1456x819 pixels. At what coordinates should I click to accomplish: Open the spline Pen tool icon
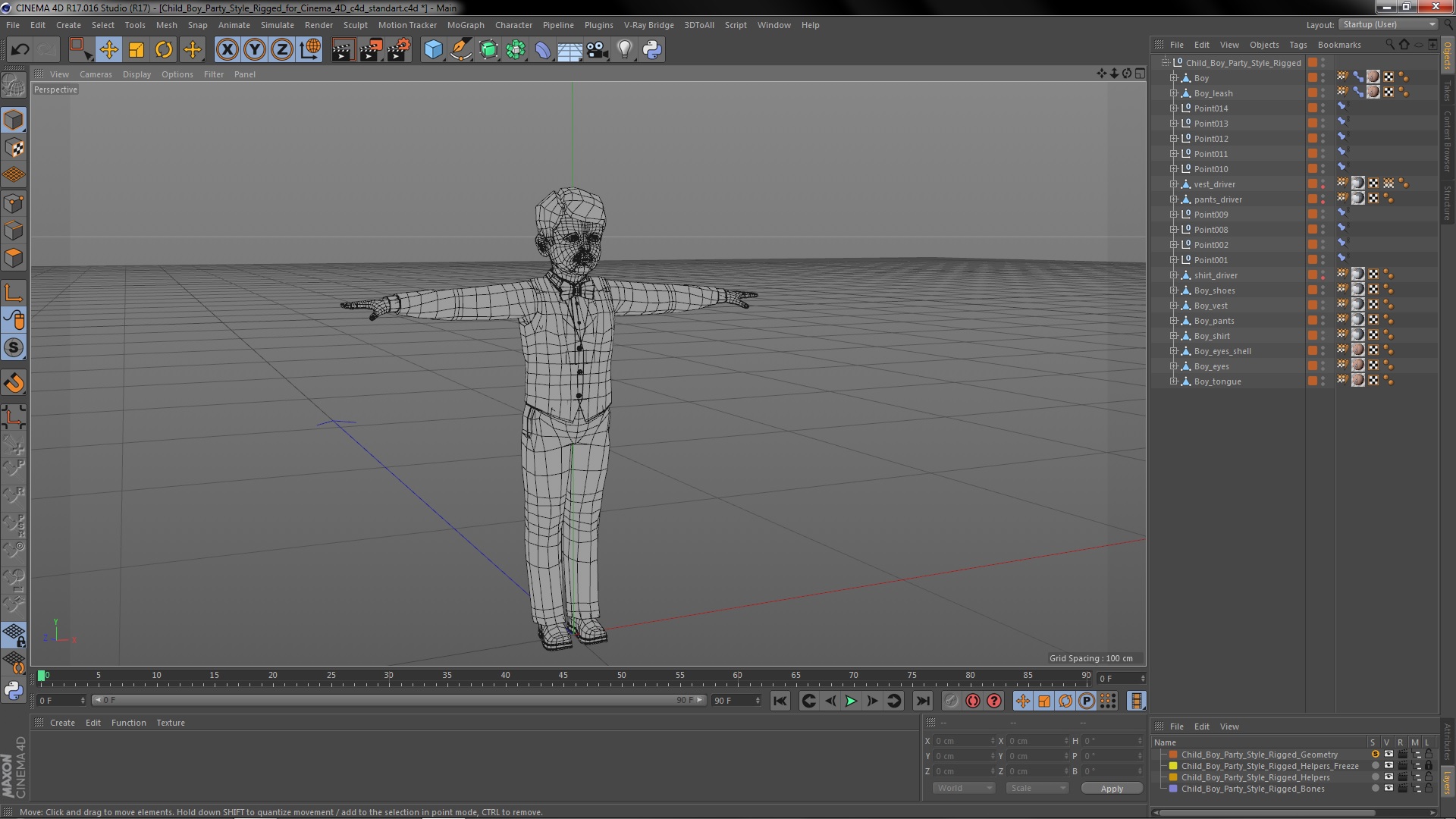[461, 50]
